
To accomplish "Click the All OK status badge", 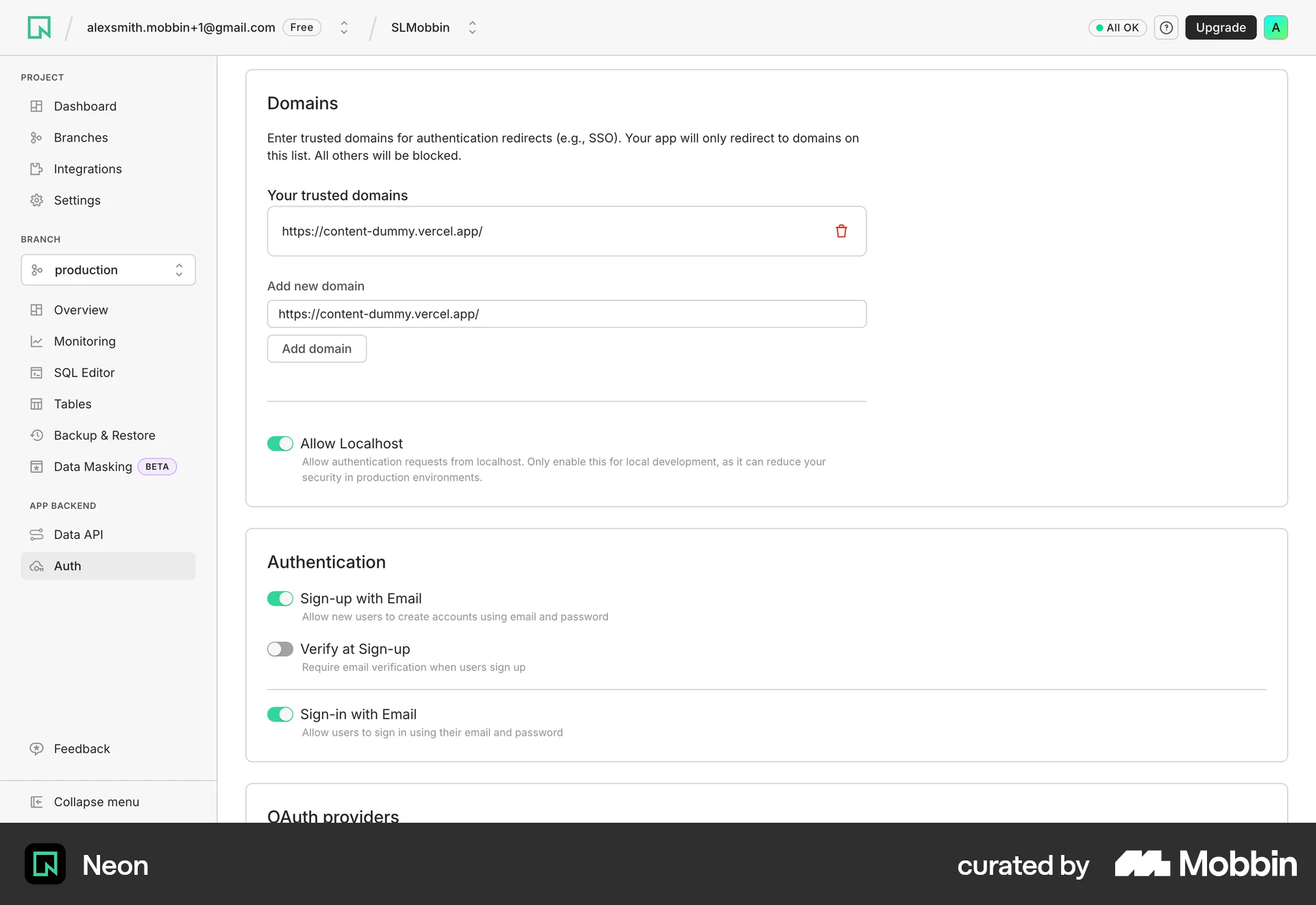I will pyautogui.click(x=1117, y=27).
